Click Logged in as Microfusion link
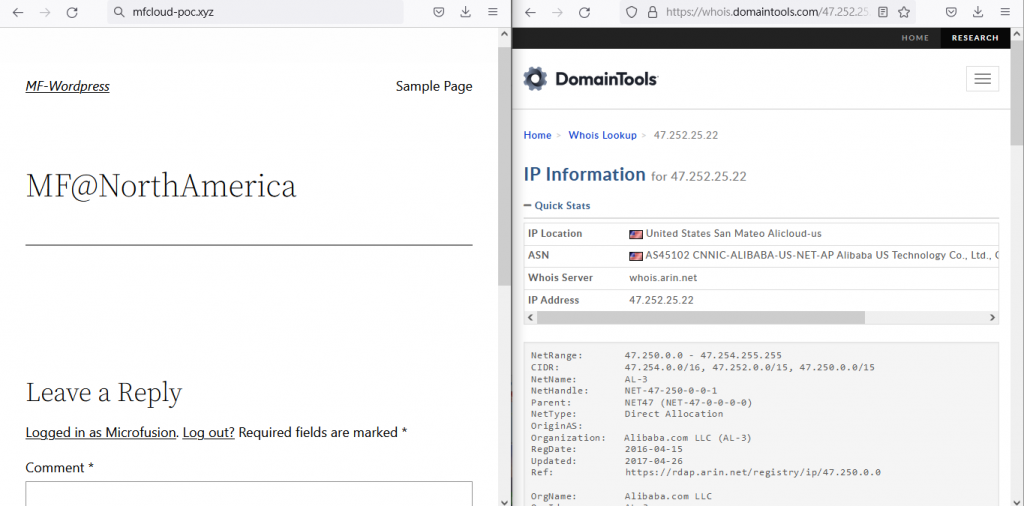 point(101,432)
